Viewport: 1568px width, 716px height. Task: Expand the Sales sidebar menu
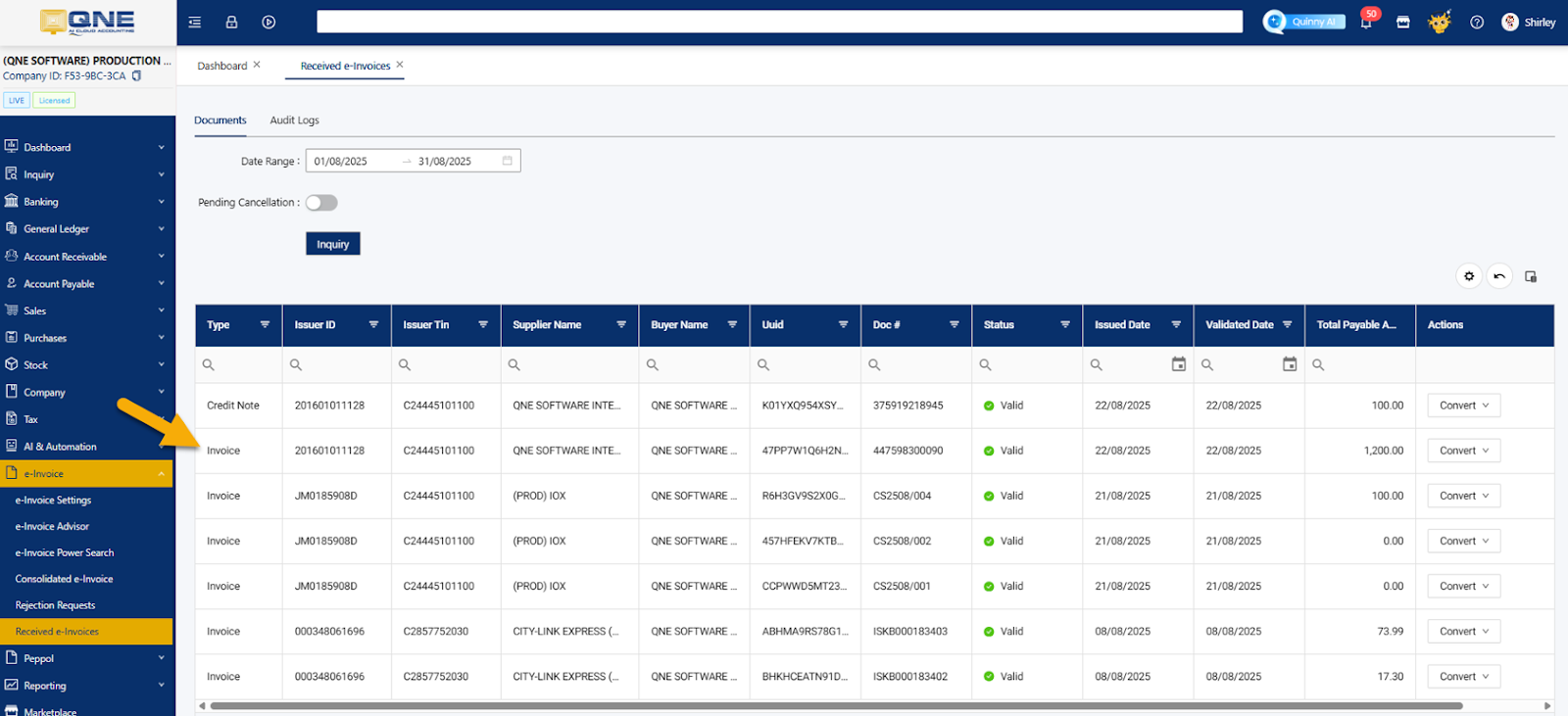coord(87,310)
